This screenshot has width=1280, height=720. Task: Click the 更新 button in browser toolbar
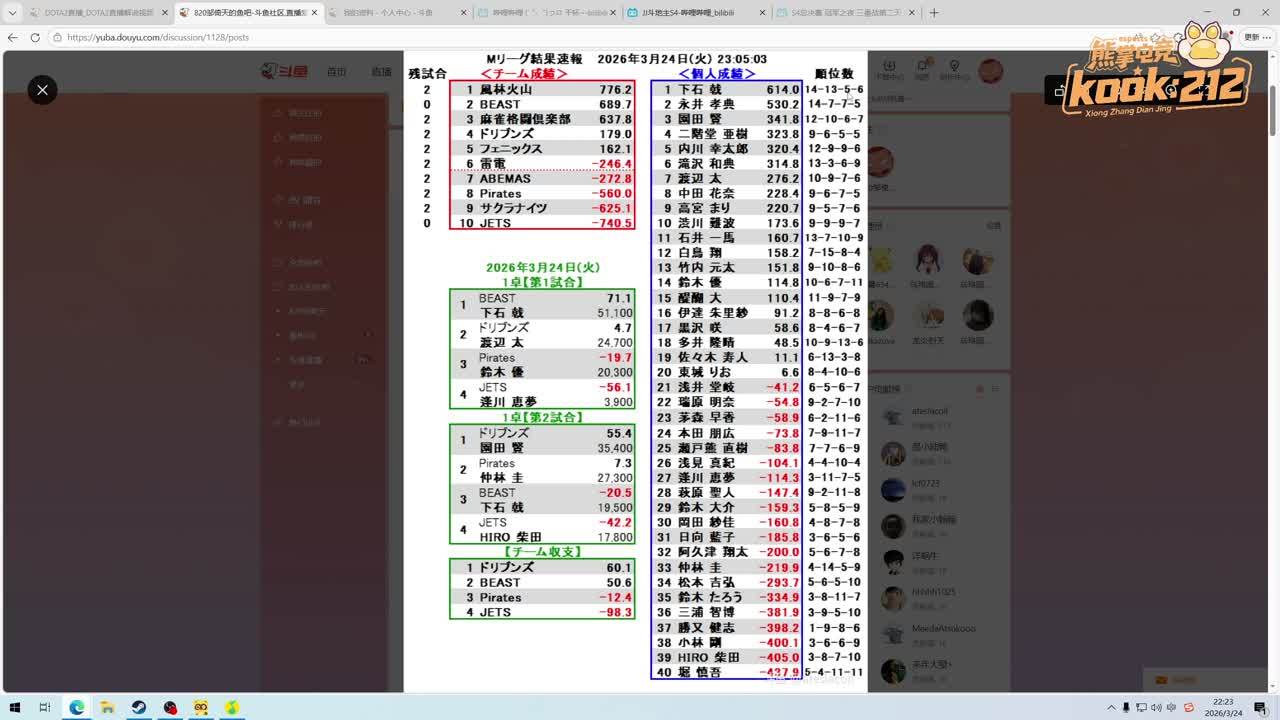tap(1253, 37)
